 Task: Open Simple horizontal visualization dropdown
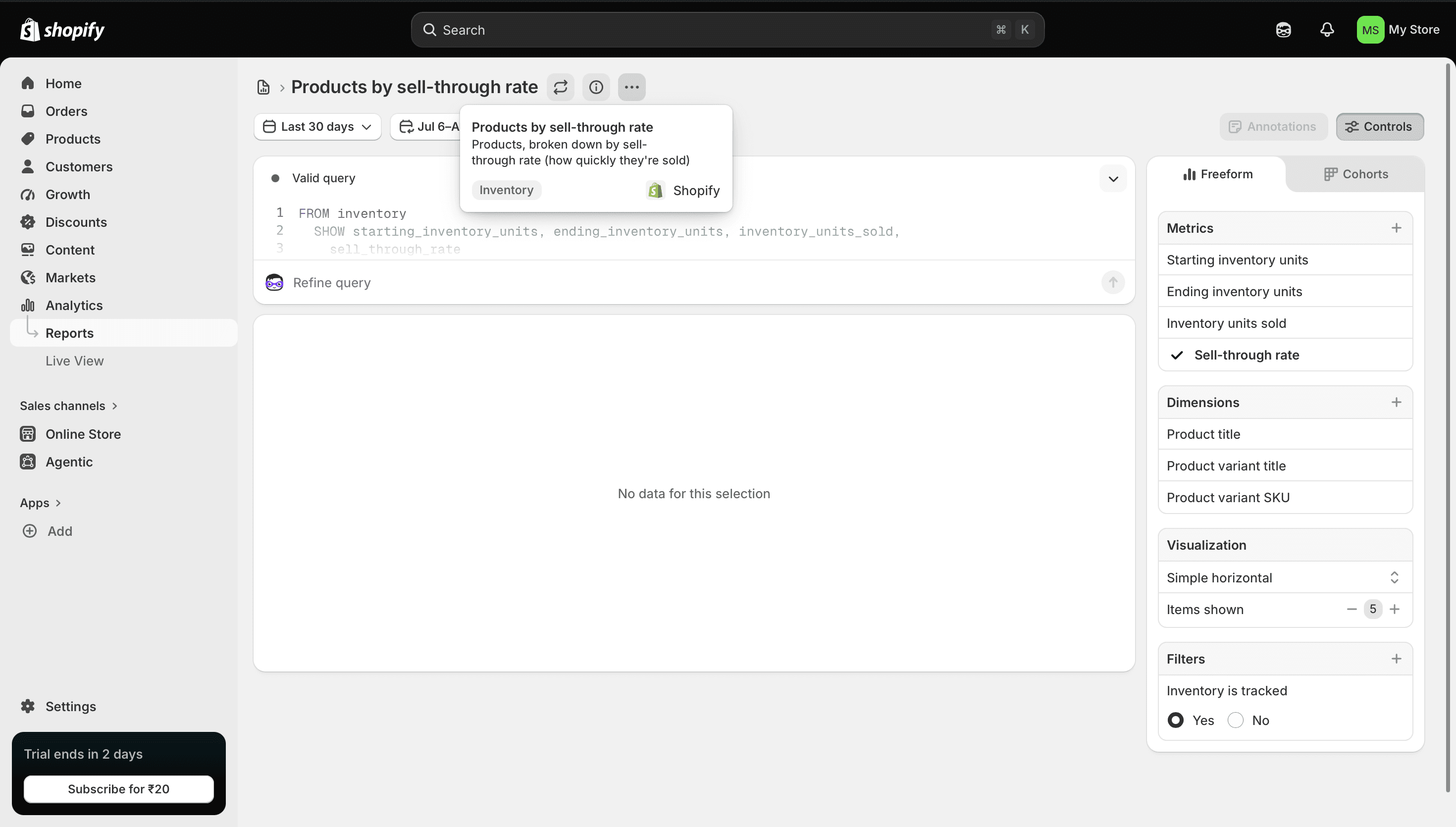pyautogui.click(x=1285, y=577)
